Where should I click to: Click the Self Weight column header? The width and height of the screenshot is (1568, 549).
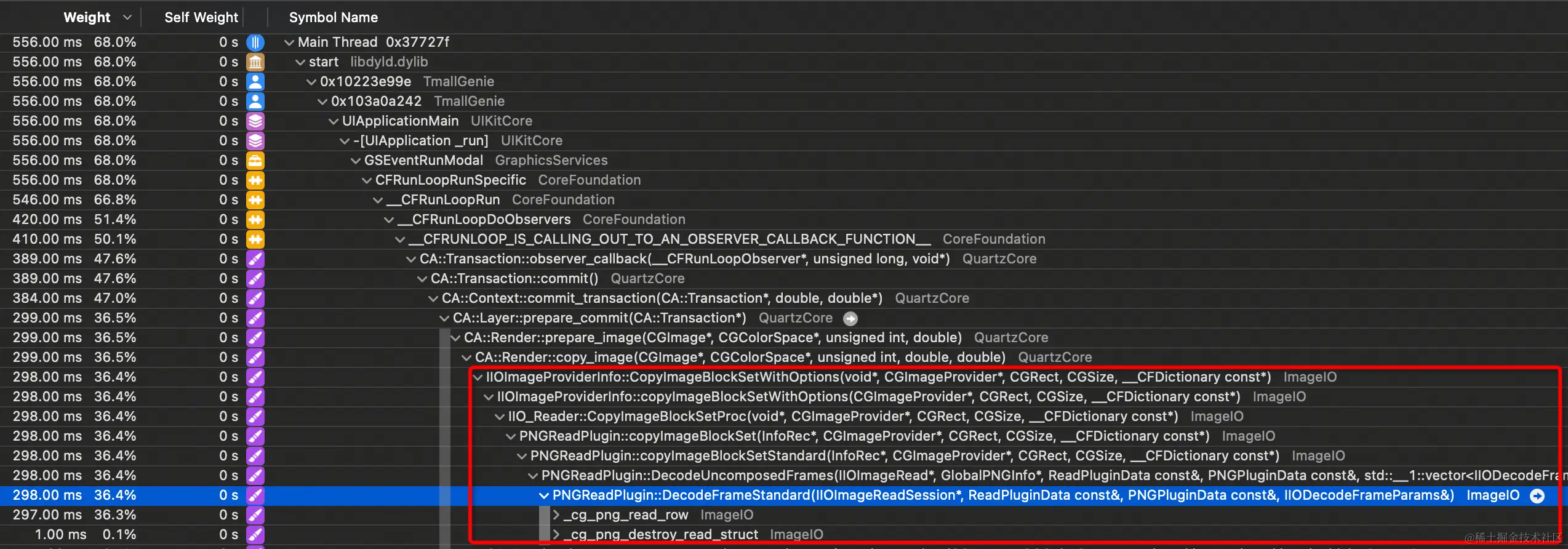[201, 17]
